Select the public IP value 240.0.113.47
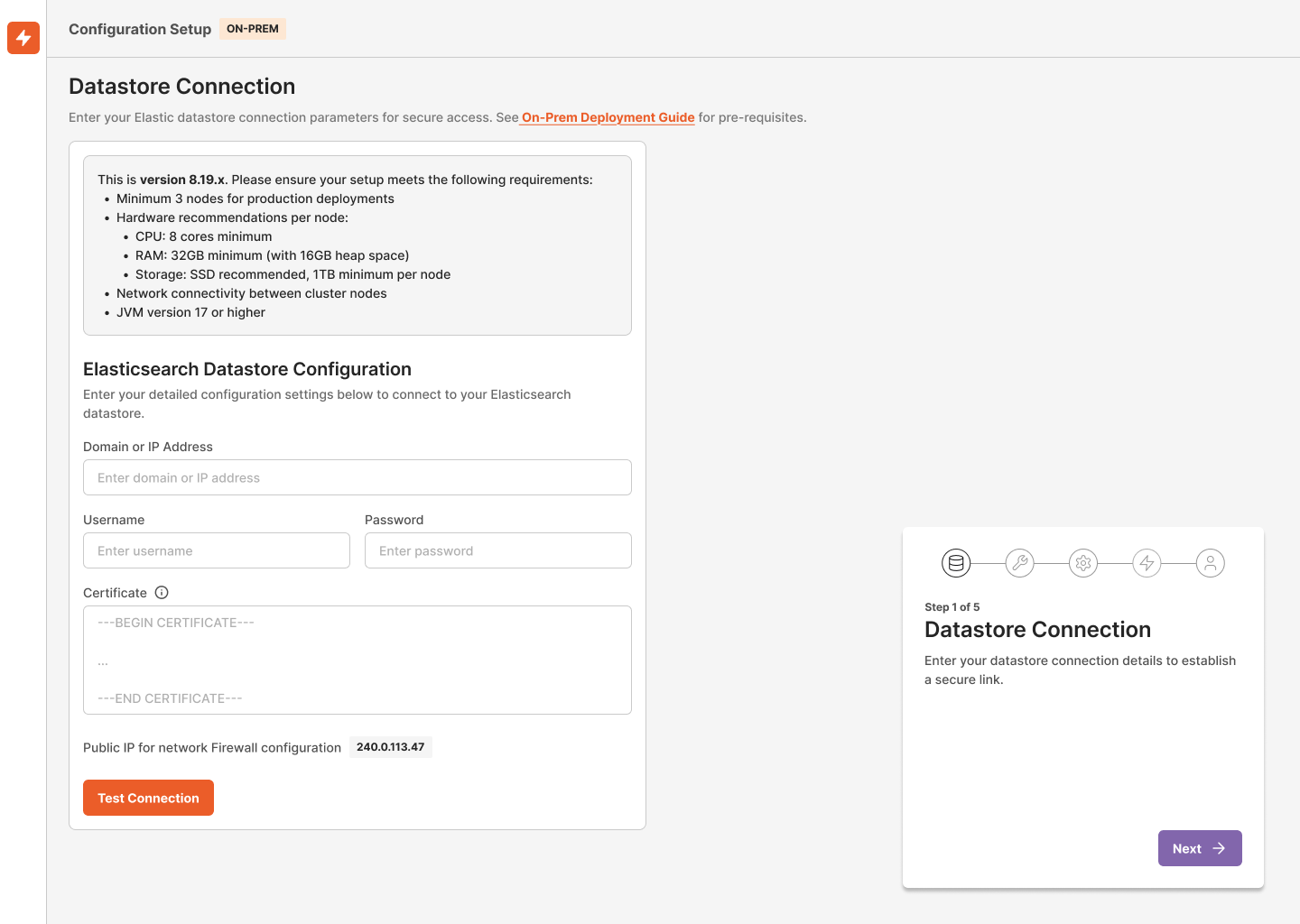 coord(390,746)
